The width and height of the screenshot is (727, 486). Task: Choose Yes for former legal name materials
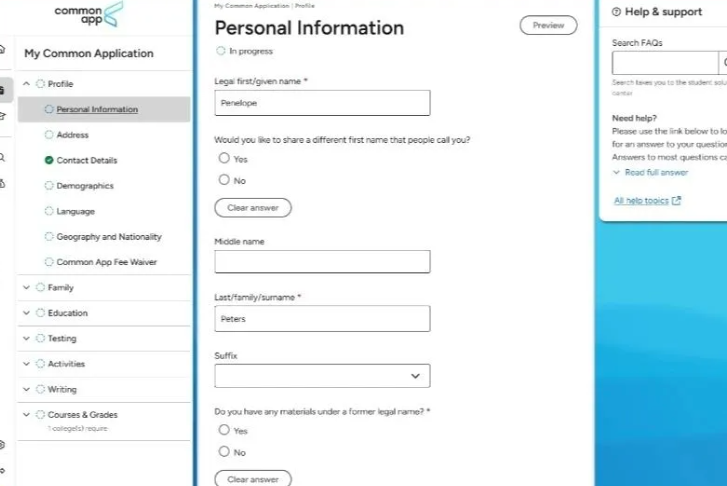click(224, 430)
